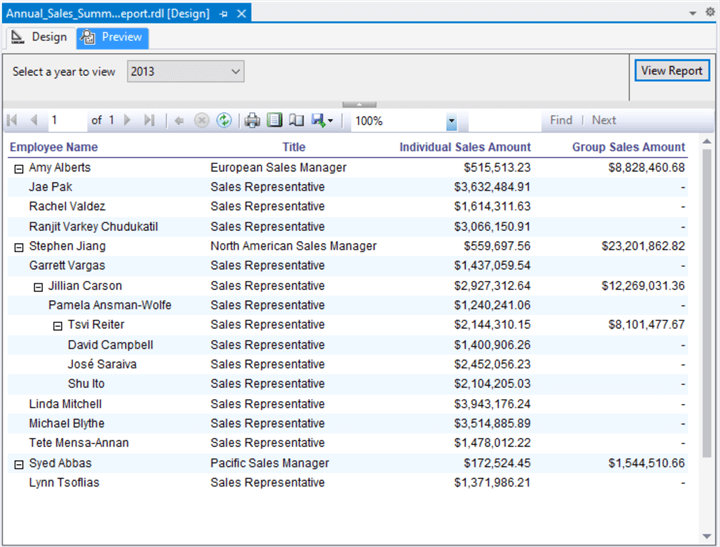The image size is (720, 547).
Task: Open year selection dropdown
Action: 186,72
